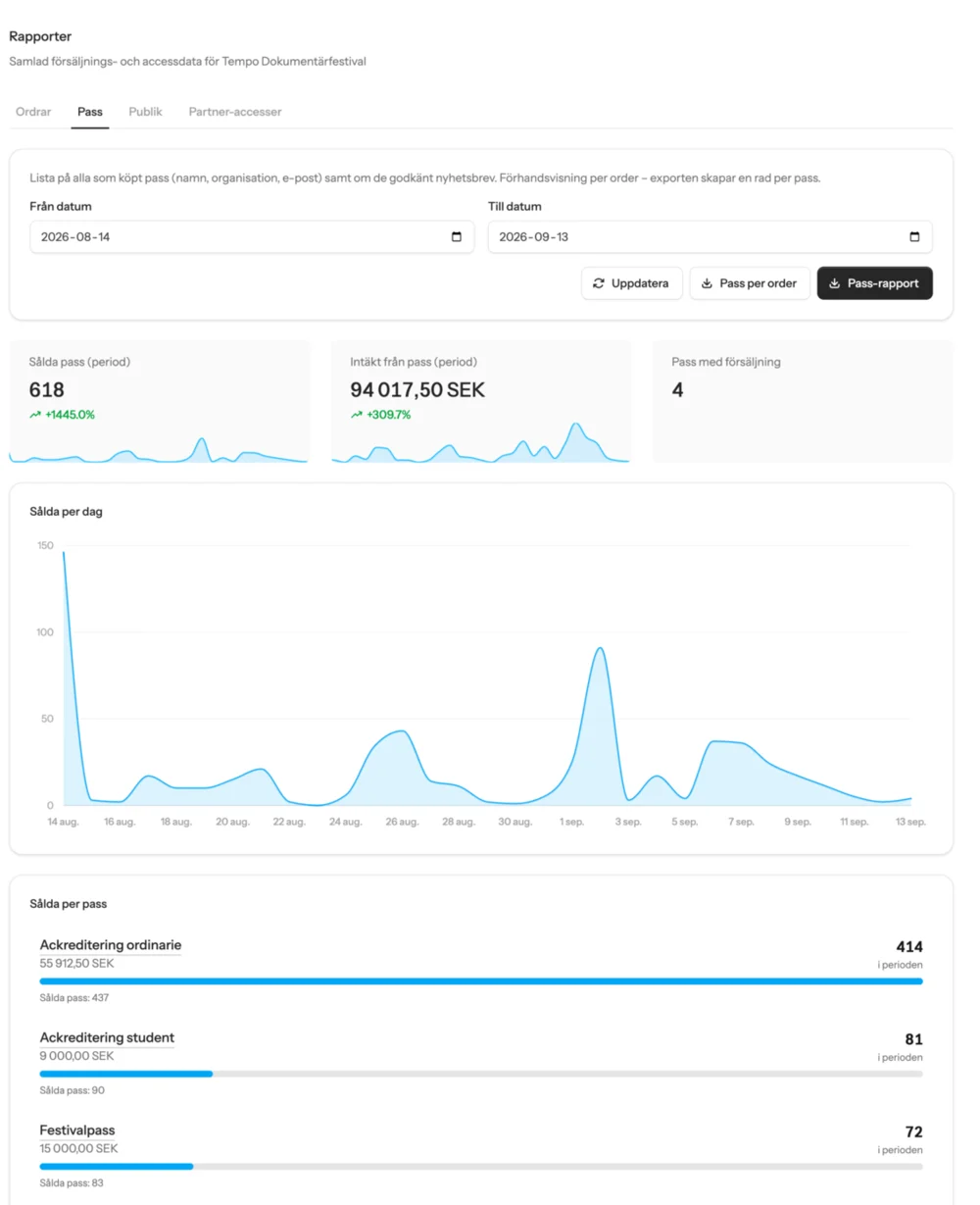Screen dimensions: 980x1205
Task: Click the Ackreditering student progress bar
Action: coord(481,1074)
